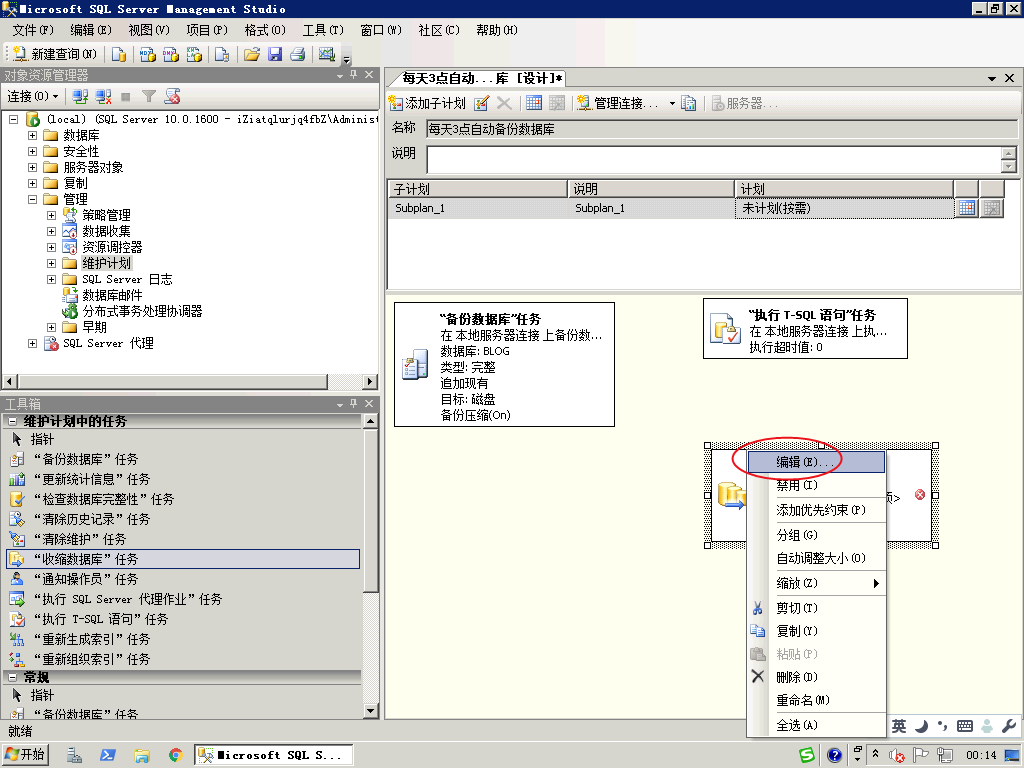
Task: Open the 连接(O) dropdown in Object Explorer
Action: (x=33, y=97)
